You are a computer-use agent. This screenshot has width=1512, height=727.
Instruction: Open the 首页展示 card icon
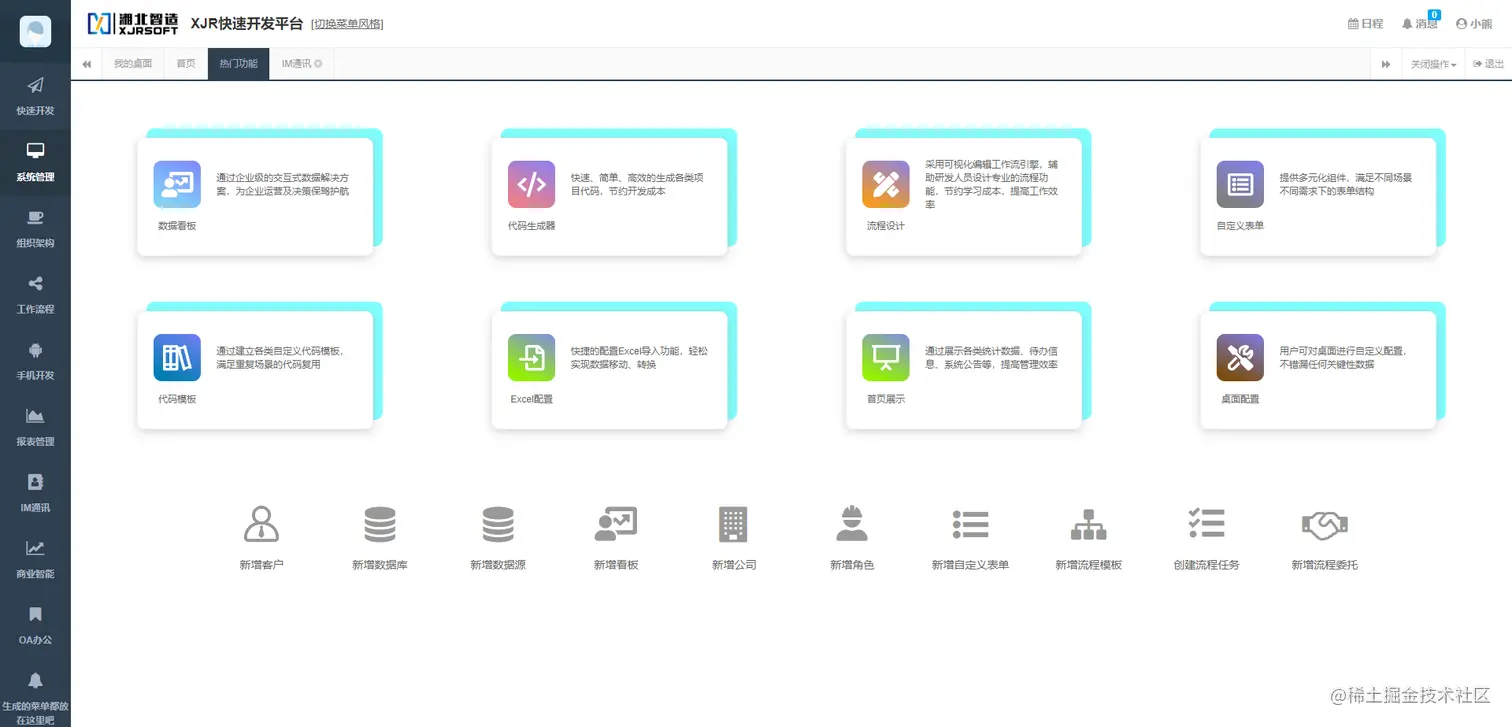tap(885, 357)
